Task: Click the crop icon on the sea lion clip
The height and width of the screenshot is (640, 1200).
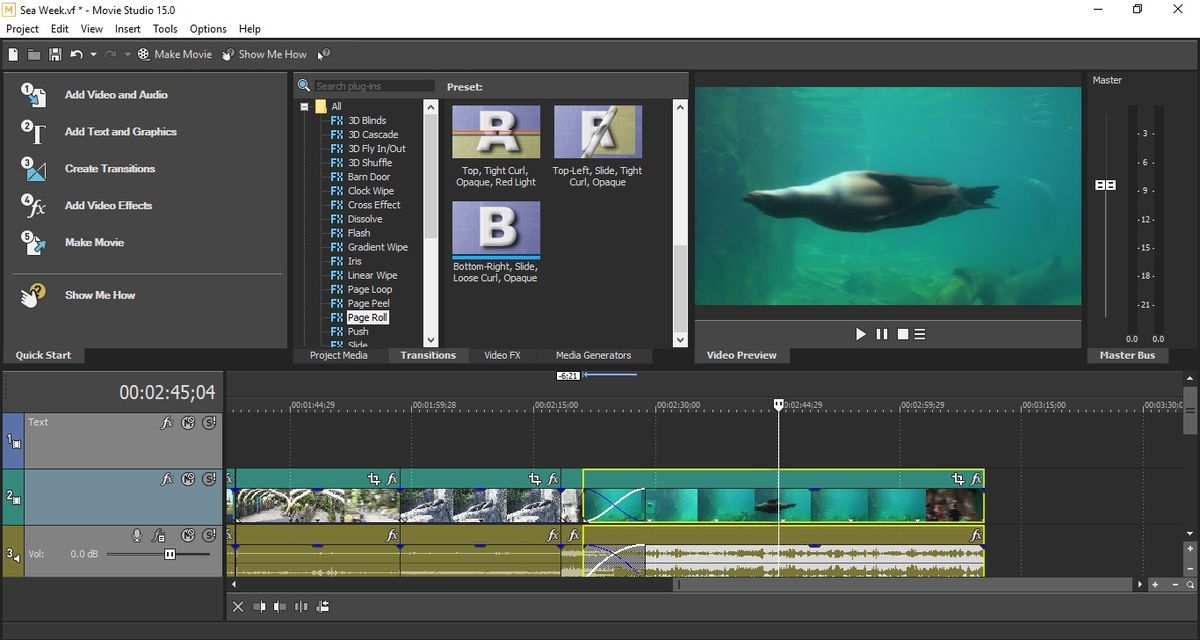Action: pos(957,480)
